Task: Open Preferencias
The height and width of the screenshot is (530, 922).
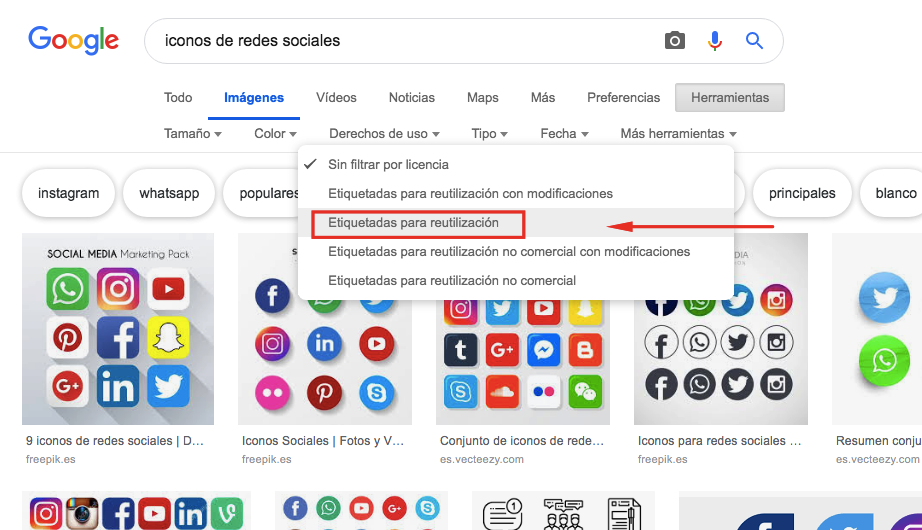Action: pos(623,98)
